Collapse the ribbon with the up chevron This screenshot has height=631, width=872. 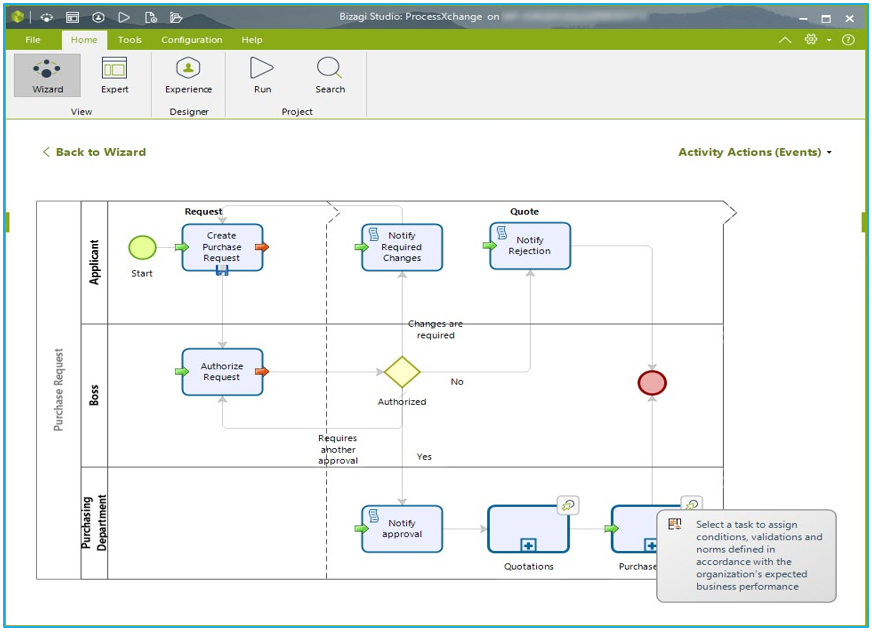click(x=785, y=40)
